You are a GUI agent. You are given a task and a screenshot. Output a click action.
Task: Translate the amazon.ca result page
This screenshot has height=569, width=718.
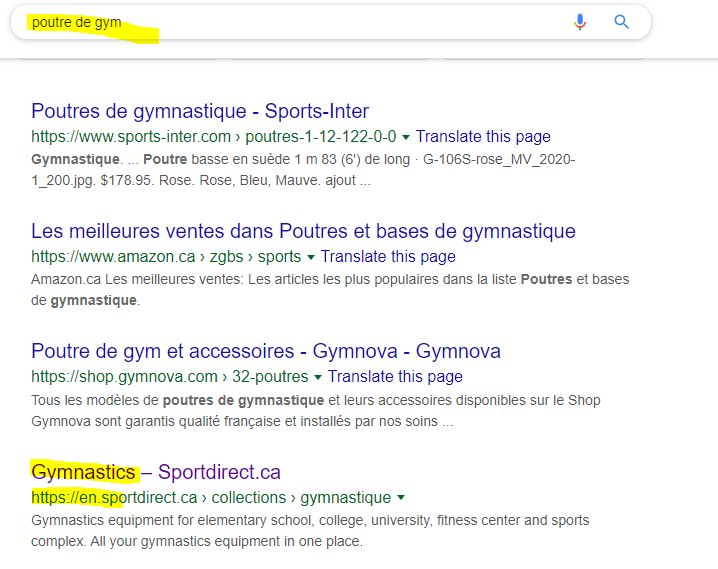(388, 256)
